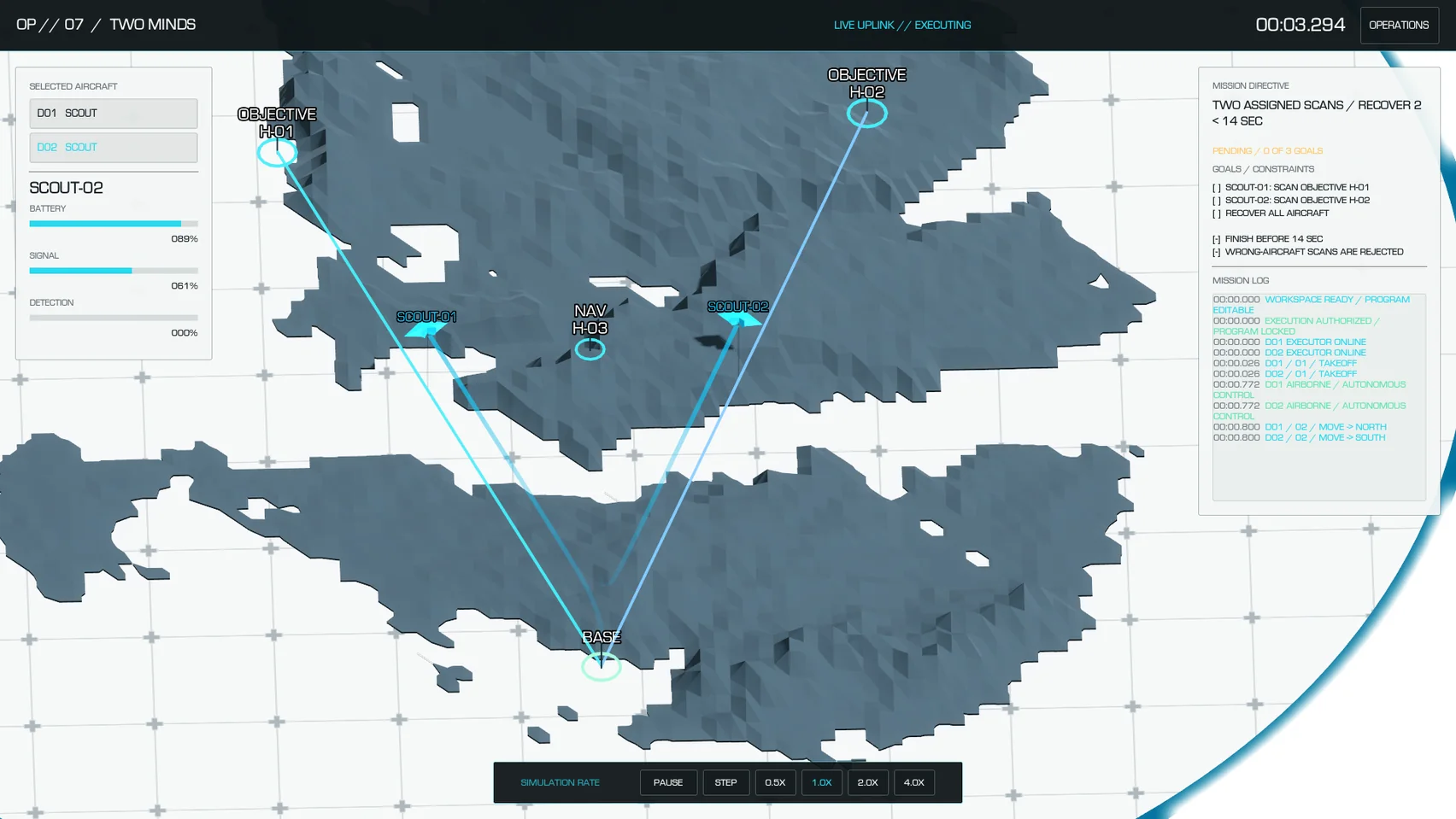The width and height of the screenshot is (1456, 819).
Task: Set simulation rate to 0.5X
Action: [775, 782]
